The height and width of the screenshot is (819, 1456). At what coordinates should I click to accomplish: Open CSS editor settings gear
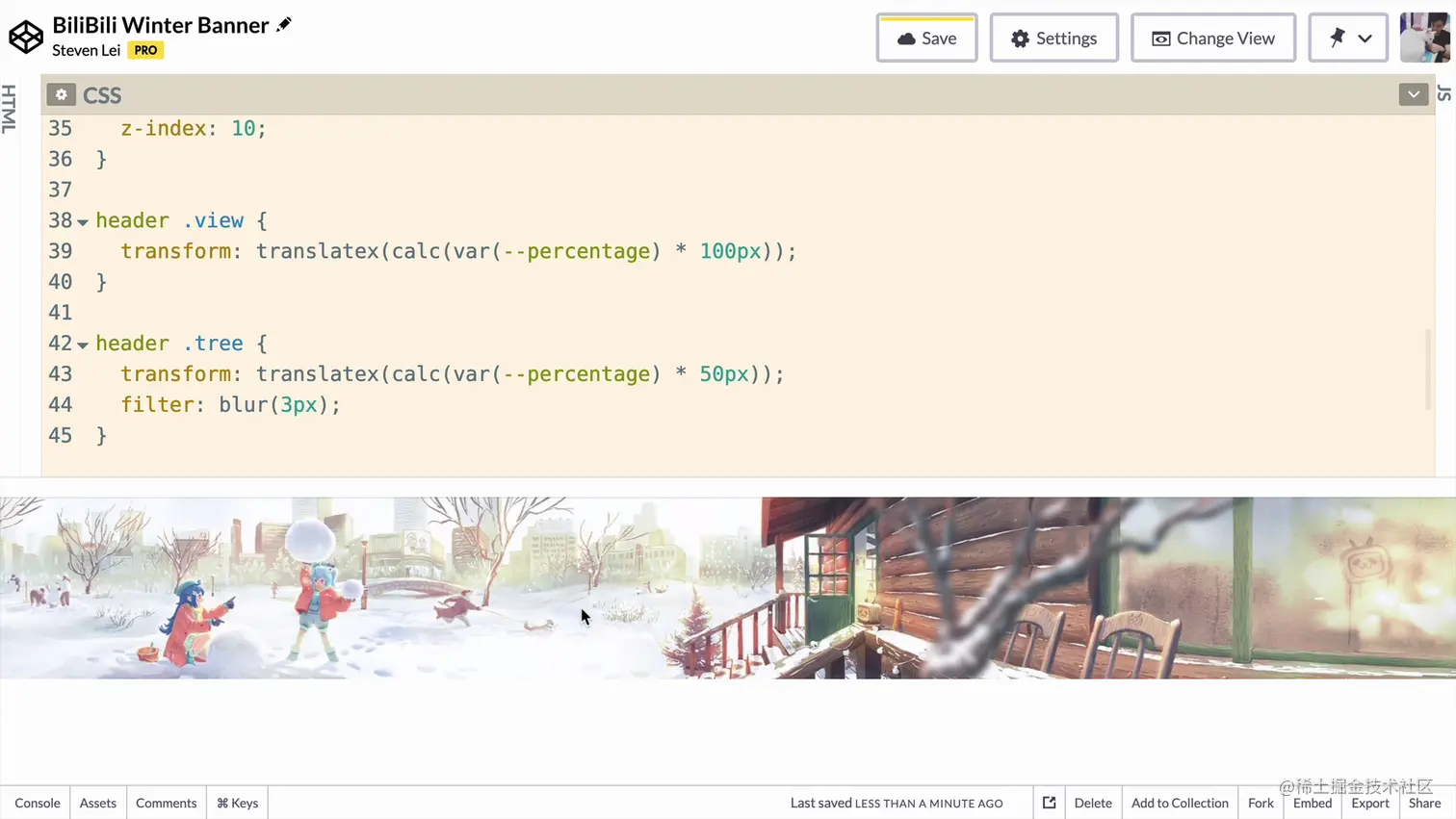(61, 94)
